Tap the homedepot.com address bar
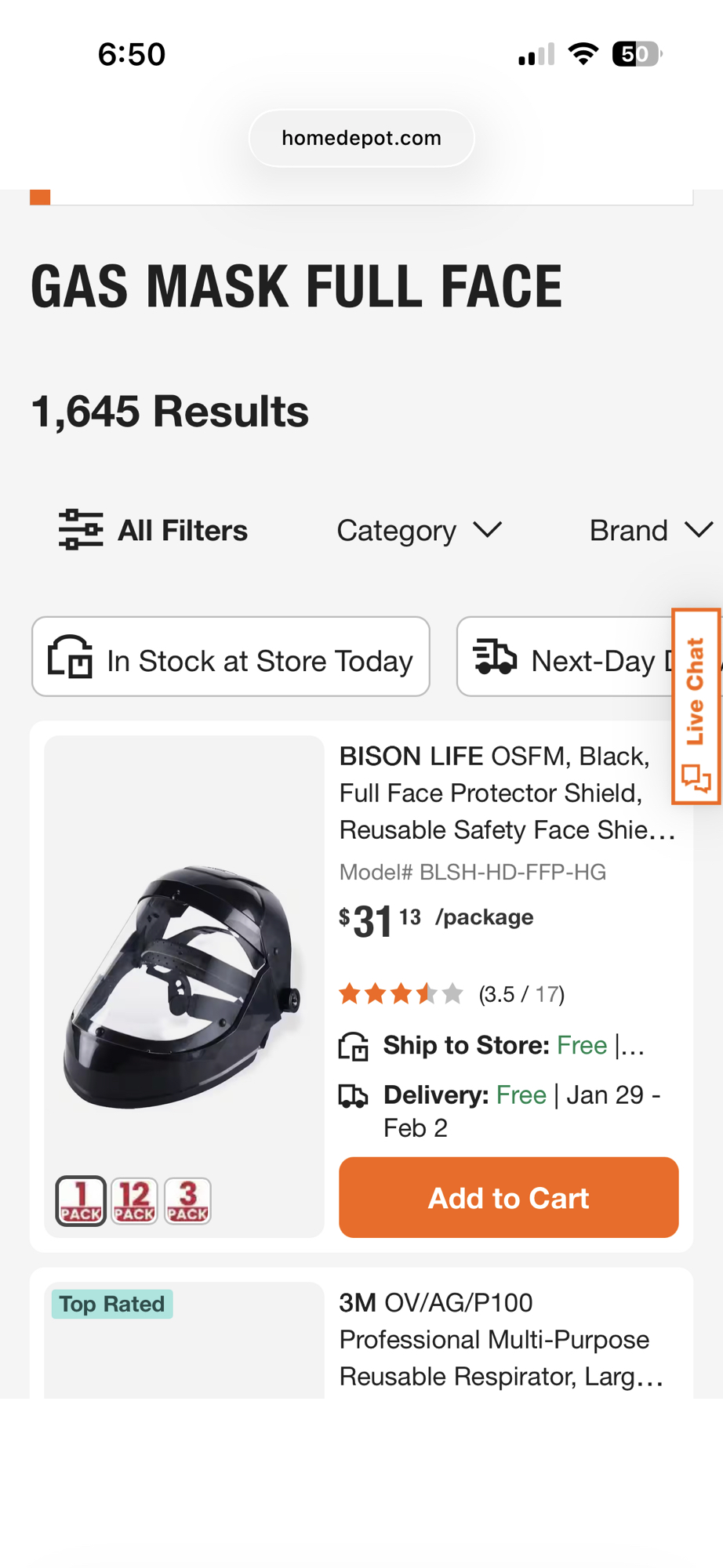The image size is (723, 1568). (361, 138)
